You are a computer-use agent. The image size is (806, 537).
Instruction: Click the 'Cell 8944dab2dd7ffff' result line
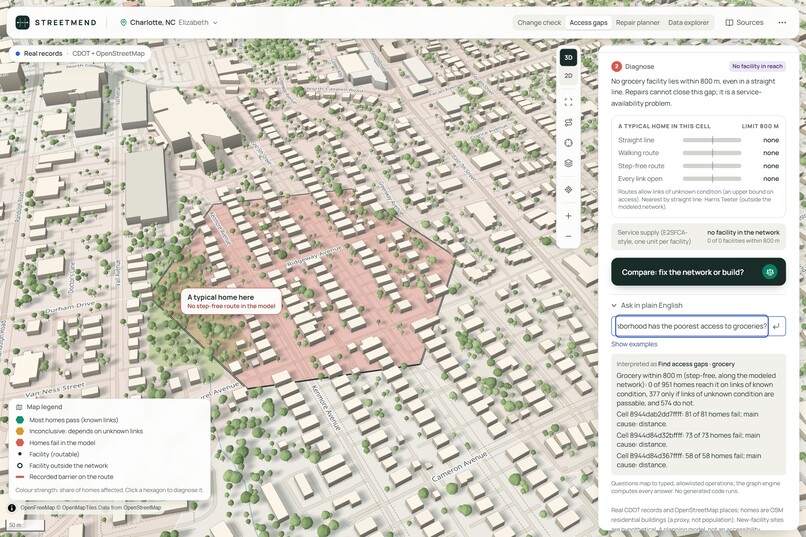click(x=687, y=419)
